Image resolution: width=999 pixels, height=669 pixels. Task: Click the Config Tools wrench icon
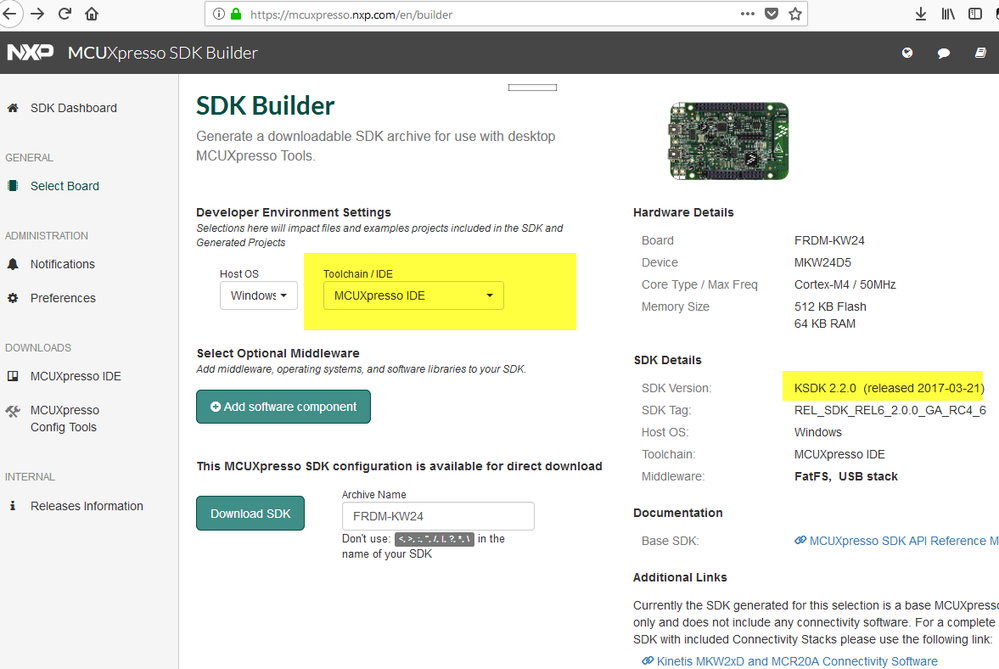[12, 411]
